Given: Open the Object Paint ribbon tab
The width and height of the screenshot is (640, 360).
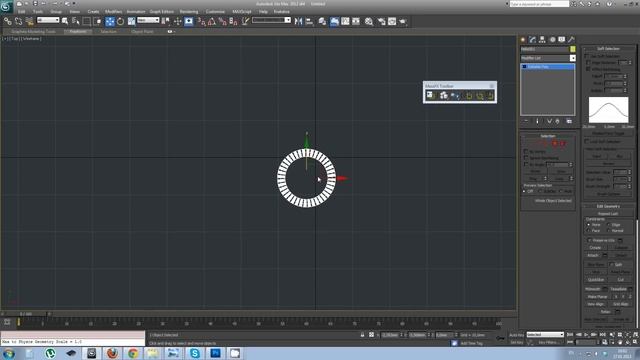Looking at the screenshot, I should point(142,31).
